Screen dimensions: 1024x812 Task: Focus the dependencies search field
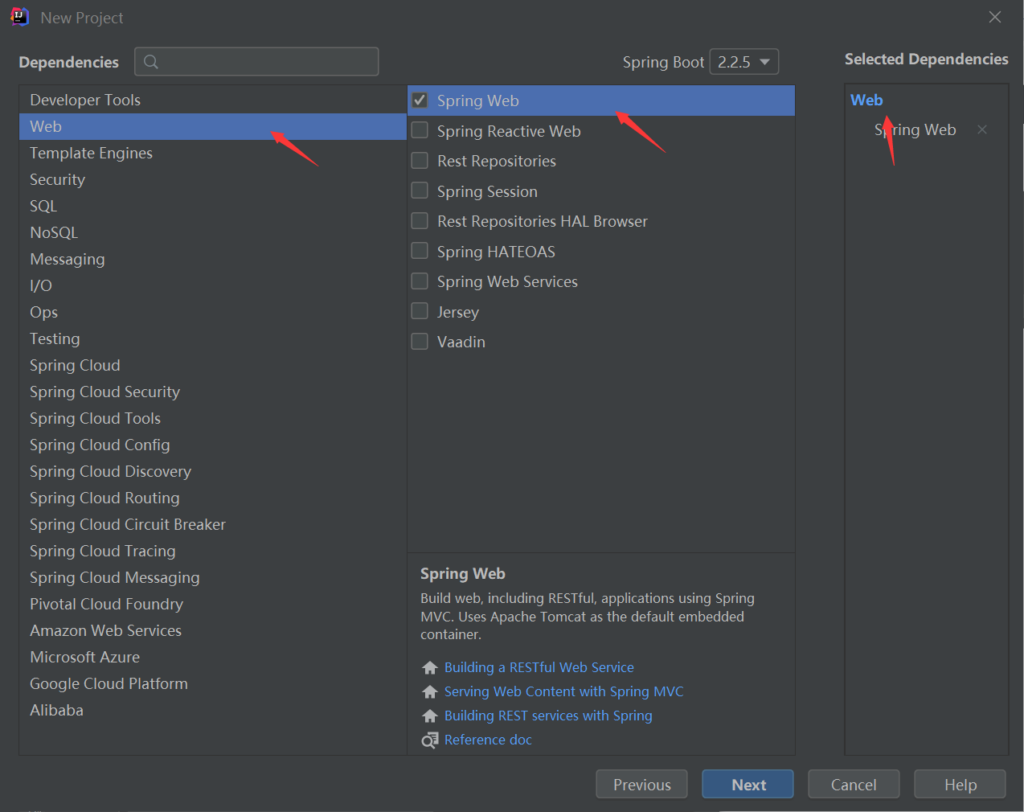(257, 61)
